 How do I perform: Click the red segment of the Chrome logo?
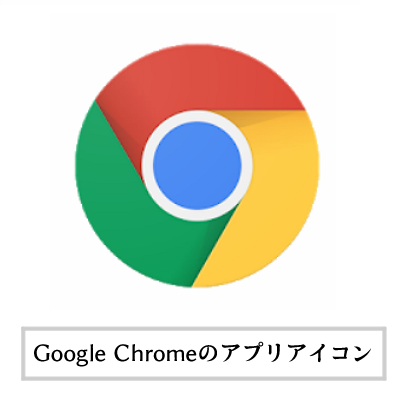click(200, 77)
